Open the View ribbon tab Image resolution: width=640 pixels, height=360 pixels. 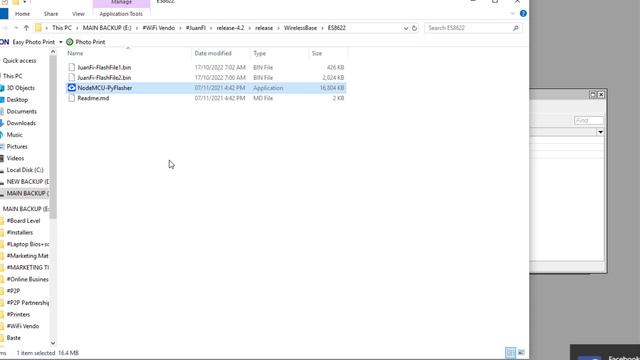click(78, 14)
